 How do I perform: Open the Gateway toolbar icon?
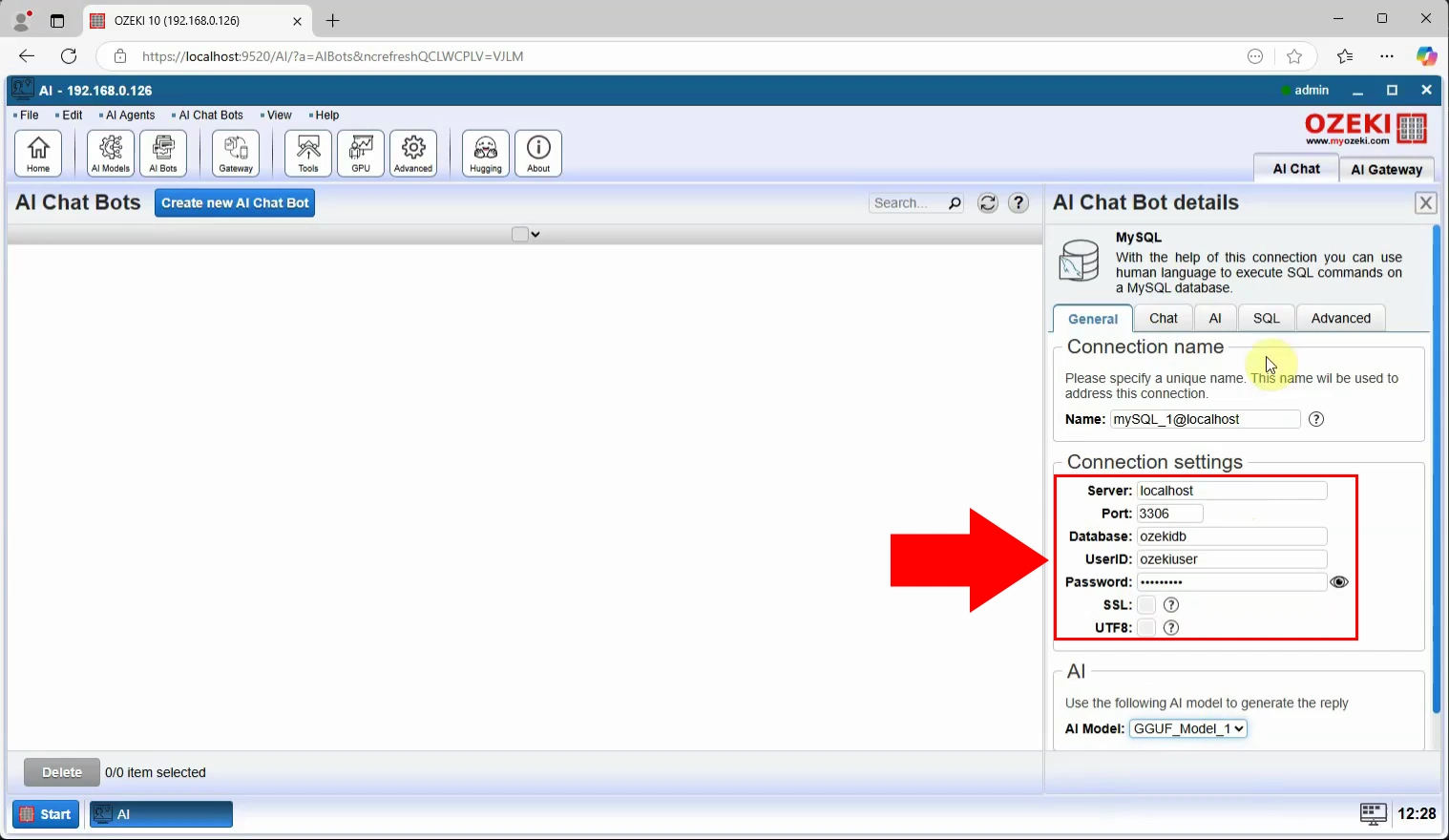coord(236,153)
